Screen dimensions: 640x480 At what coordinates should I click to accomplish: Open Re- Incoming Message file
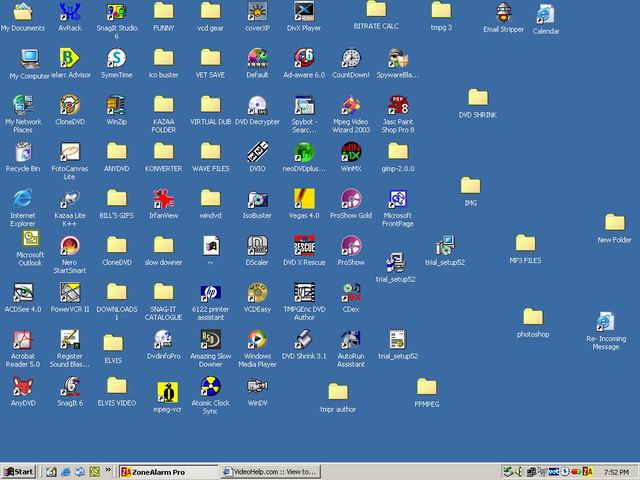[x=606, y=322]
